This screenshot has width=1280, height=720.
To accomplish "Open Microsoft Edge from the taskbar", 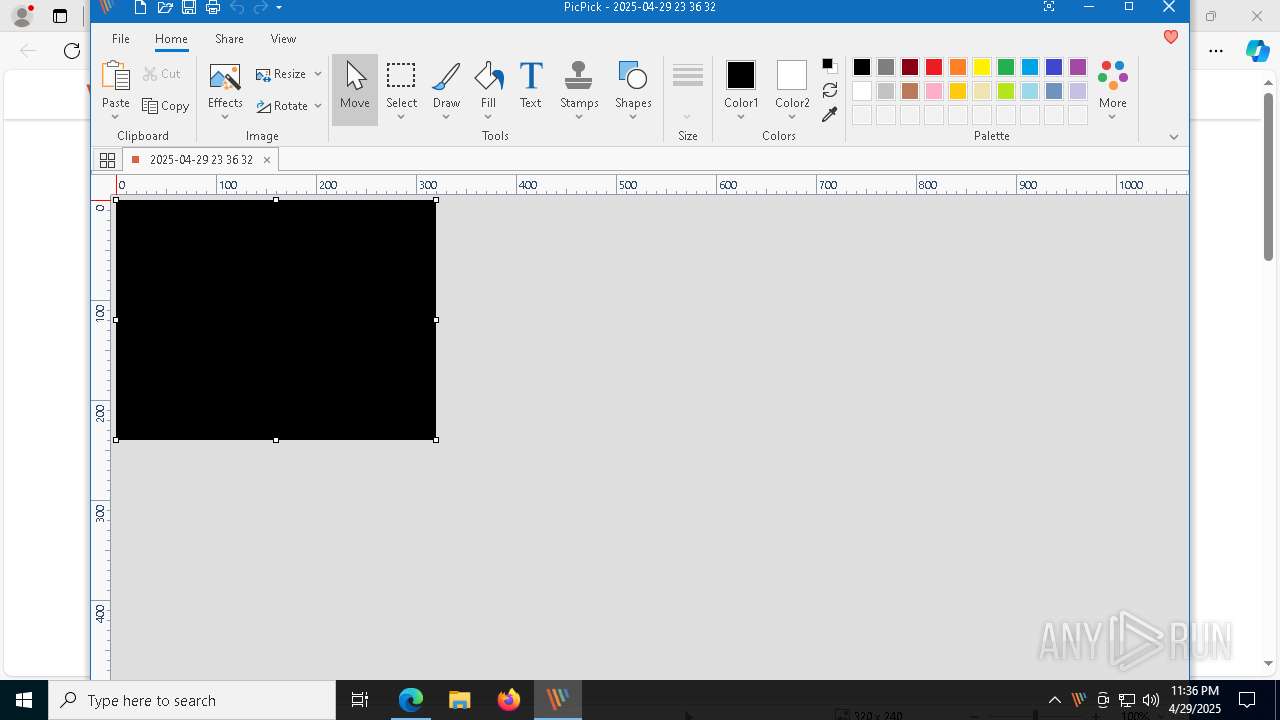I will (411, 700).
